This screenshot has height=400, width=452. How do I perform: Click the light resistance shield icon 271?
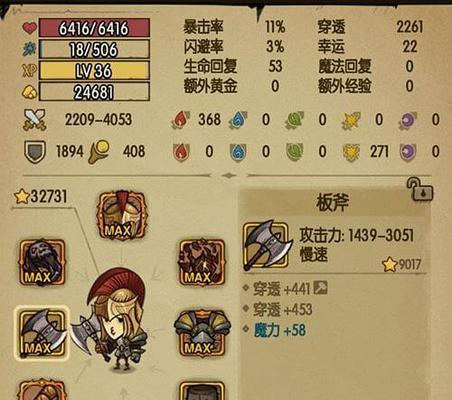[x=351, y=152]
